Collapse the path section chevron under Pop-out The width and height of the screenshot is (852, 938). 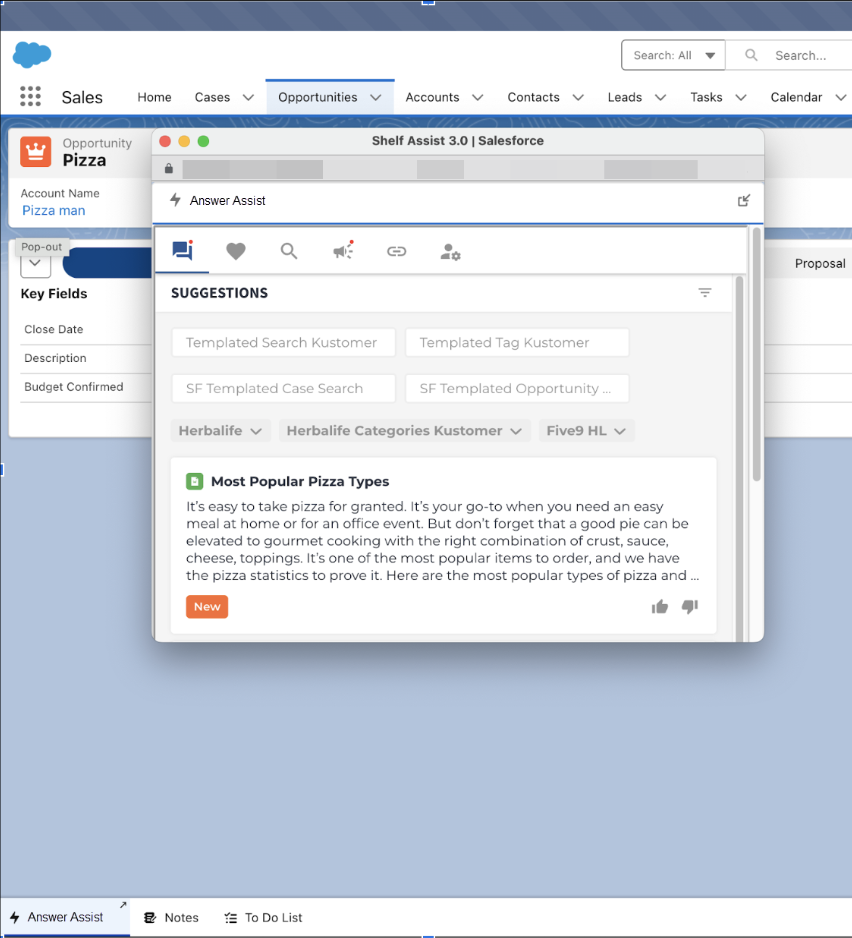[x=35, y=264]
